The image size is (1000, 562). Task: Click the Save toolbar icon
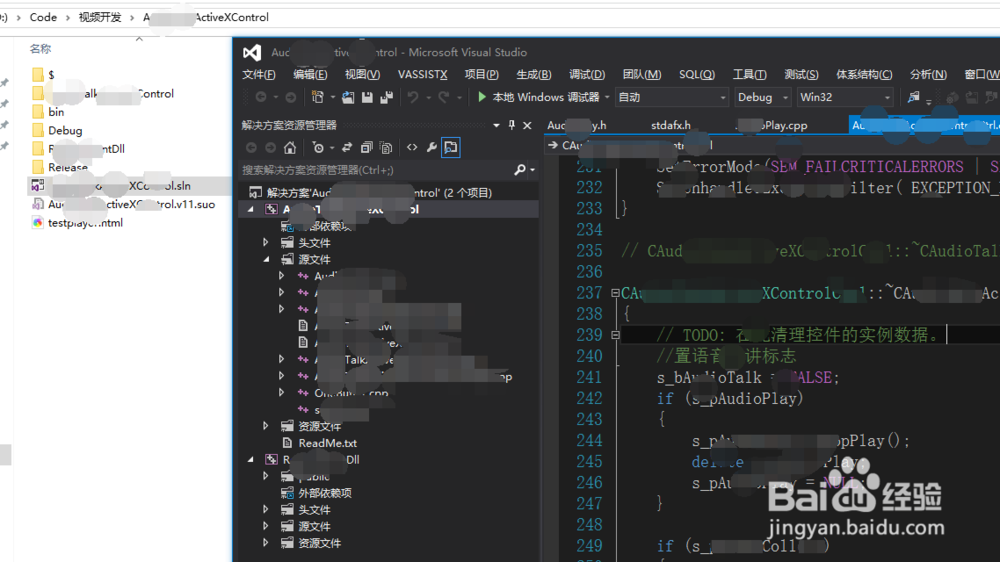[367, 97]
